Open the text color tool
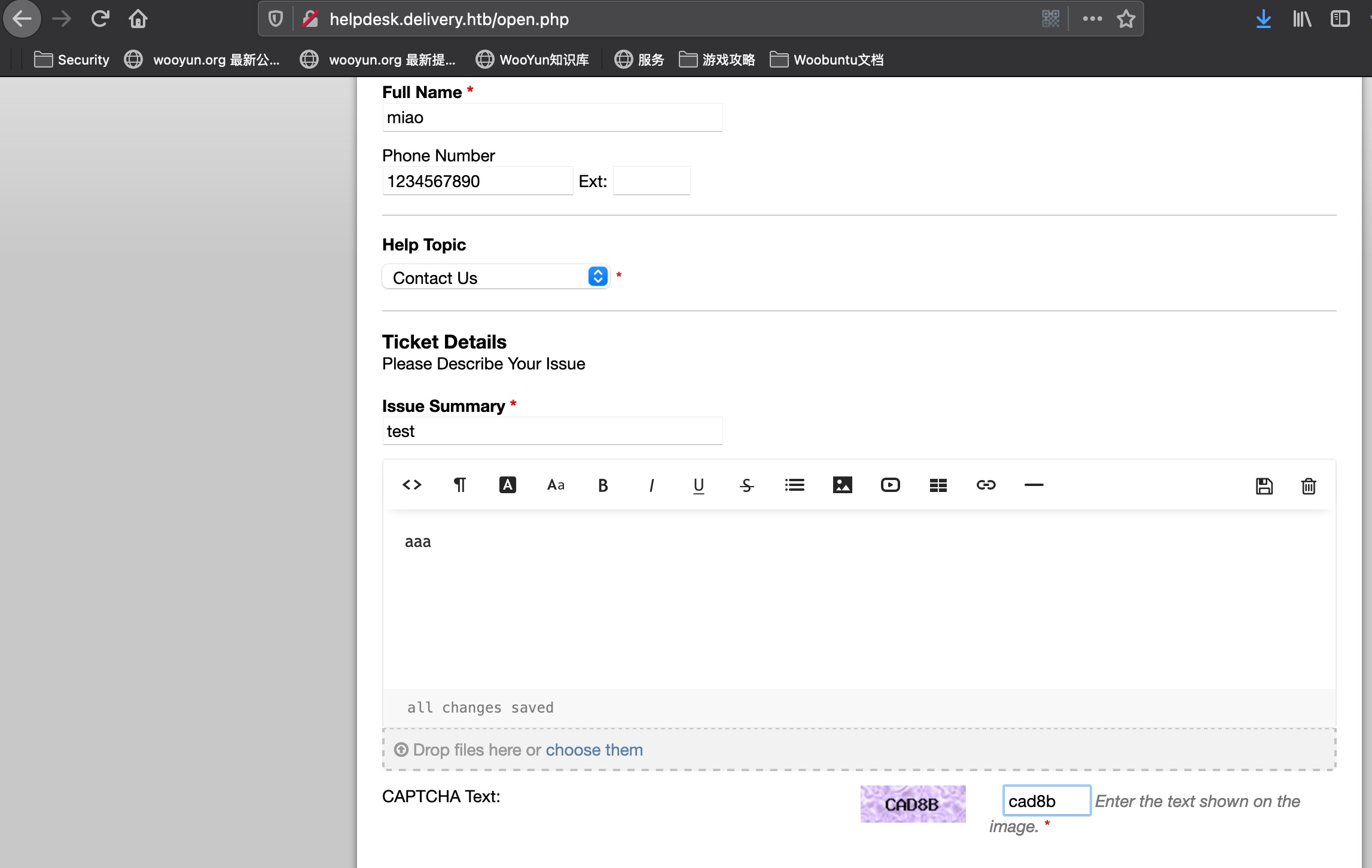 507,485
